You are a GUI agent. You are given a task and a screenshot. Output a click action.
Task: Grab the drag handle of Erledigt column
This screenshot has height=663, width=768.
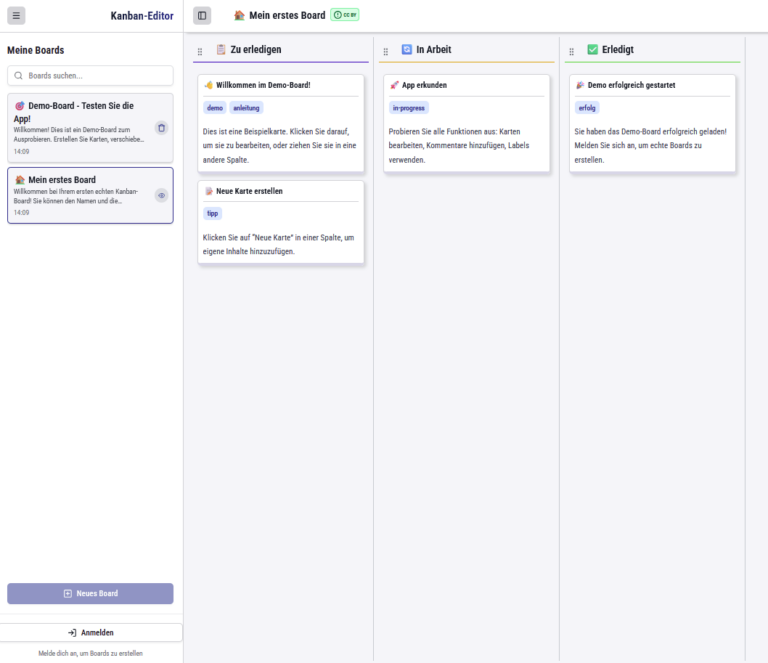point(571,51)
